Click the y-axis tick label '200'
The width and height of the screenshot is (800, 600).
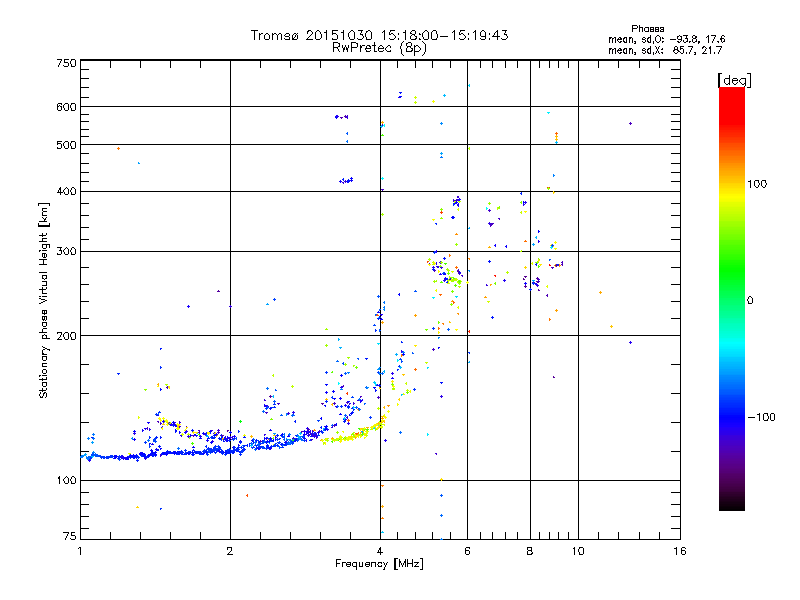[x=66, y=336]
